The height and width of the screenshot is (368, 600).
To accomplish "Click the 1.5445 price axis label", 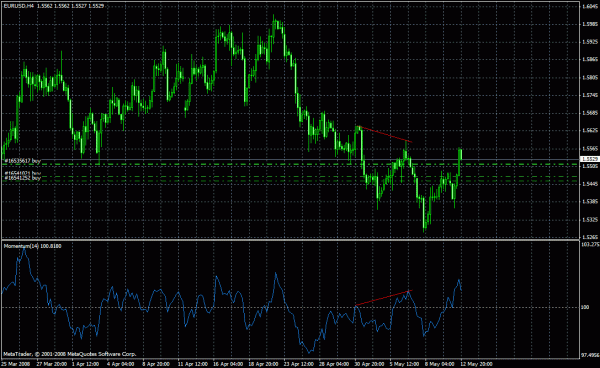I will coord(590,184).
